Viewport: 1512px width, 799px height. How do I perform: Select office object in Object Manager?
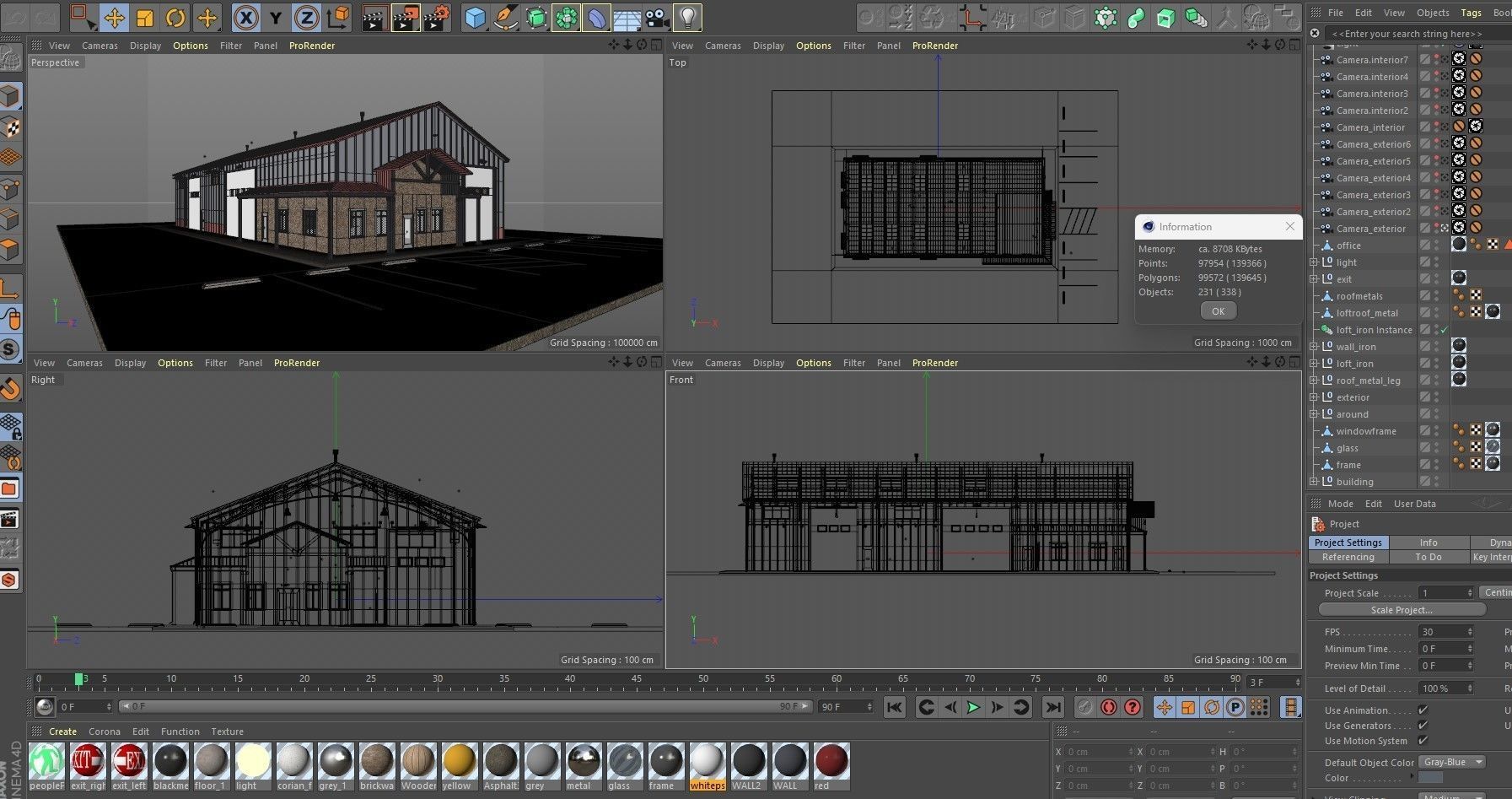pos(1348,246)
